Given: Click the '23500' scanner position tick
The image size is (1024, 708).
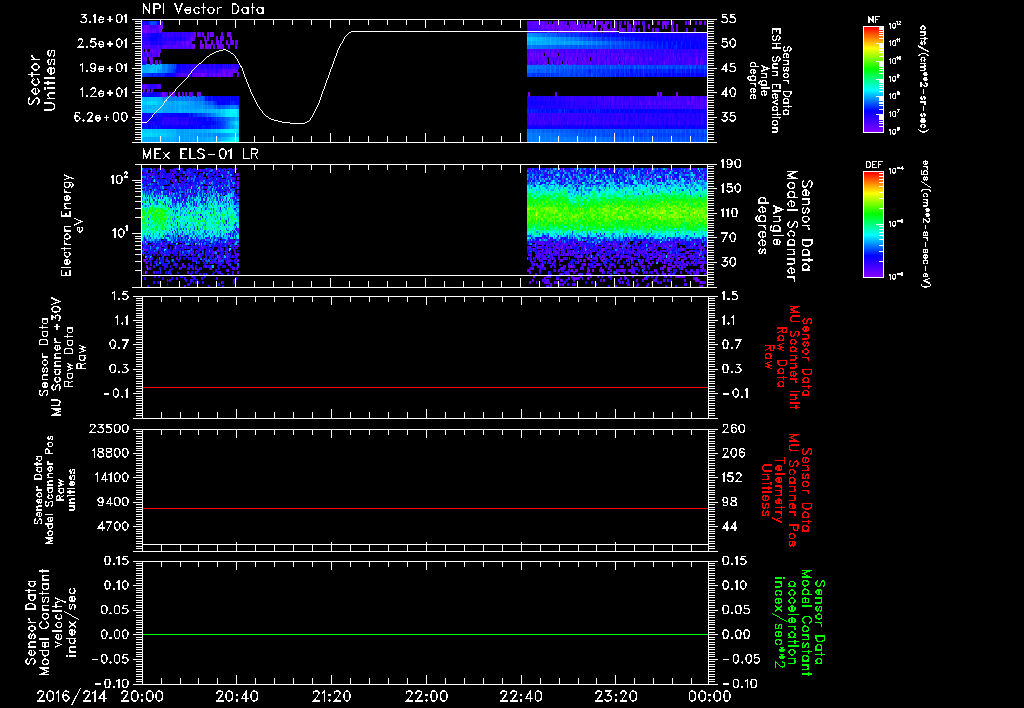Looking at the screenshot, I should pyautogui.click(x=110, y=429).
